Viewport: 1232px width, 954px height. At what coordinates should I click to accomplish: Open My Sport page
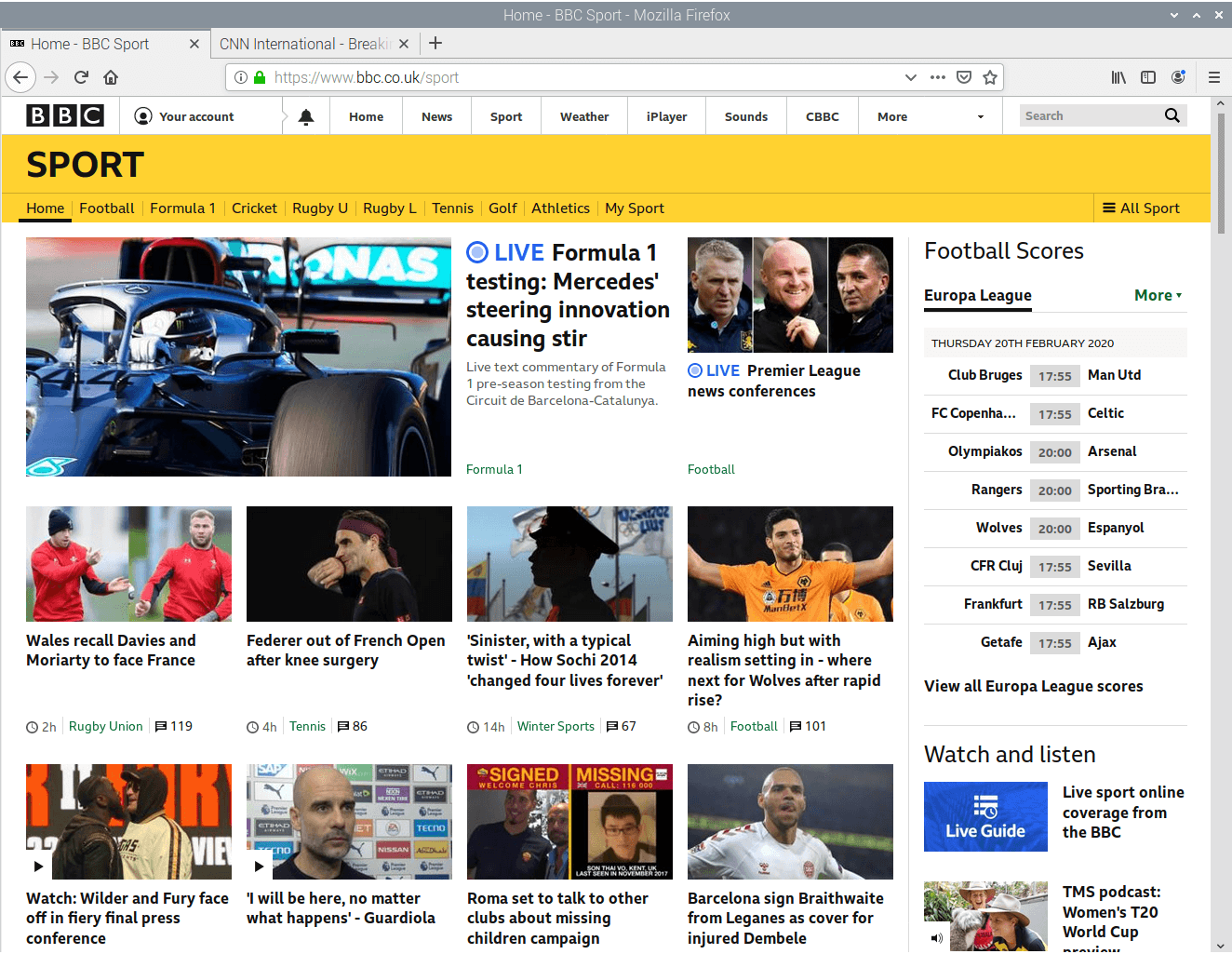(635, 208)
